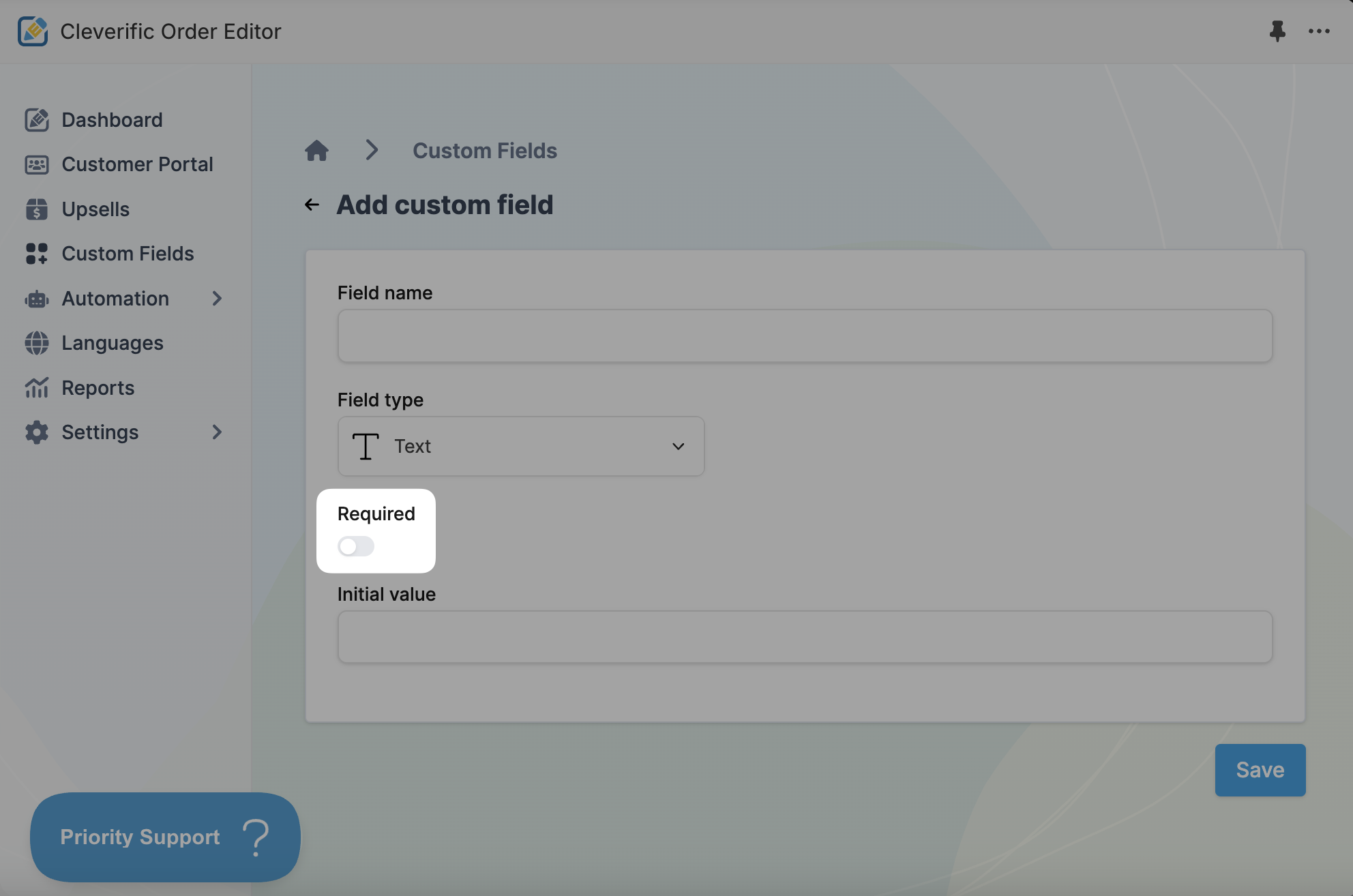Click the Initial value input box

(x=805, y=637)
